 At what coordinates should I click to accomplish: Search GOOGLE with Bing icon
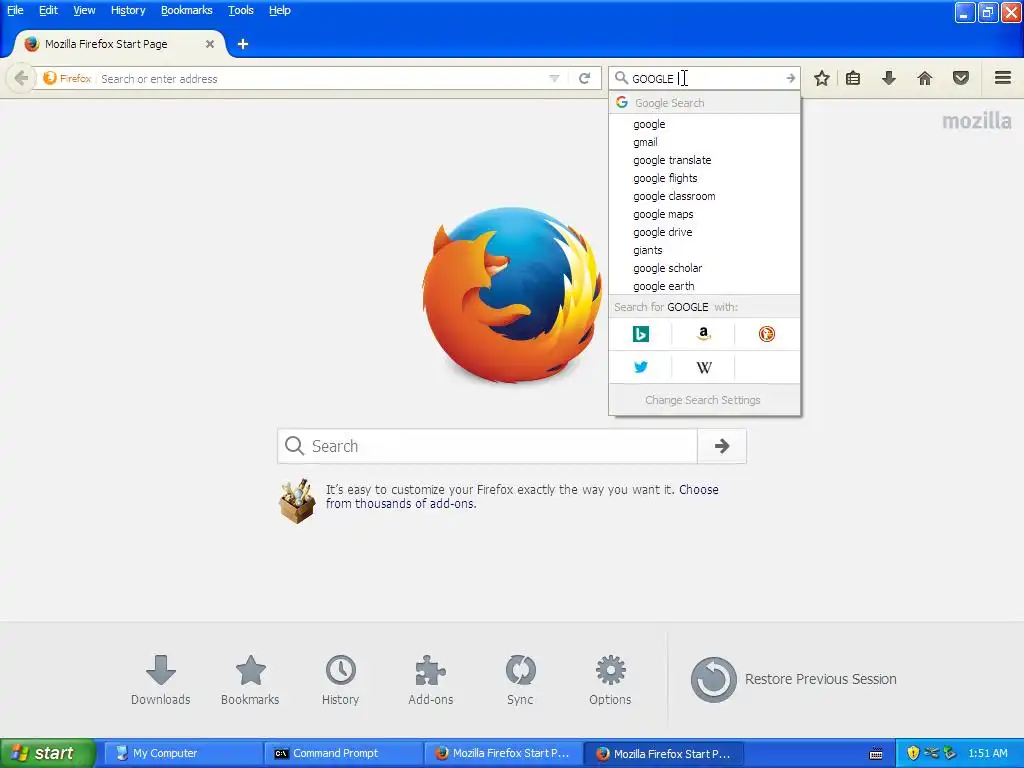click(x=641, y=334)
